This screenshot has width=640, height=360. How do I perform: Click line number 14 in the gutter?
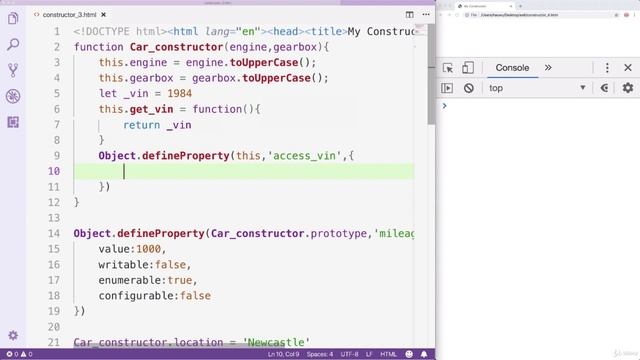point(54,233)
